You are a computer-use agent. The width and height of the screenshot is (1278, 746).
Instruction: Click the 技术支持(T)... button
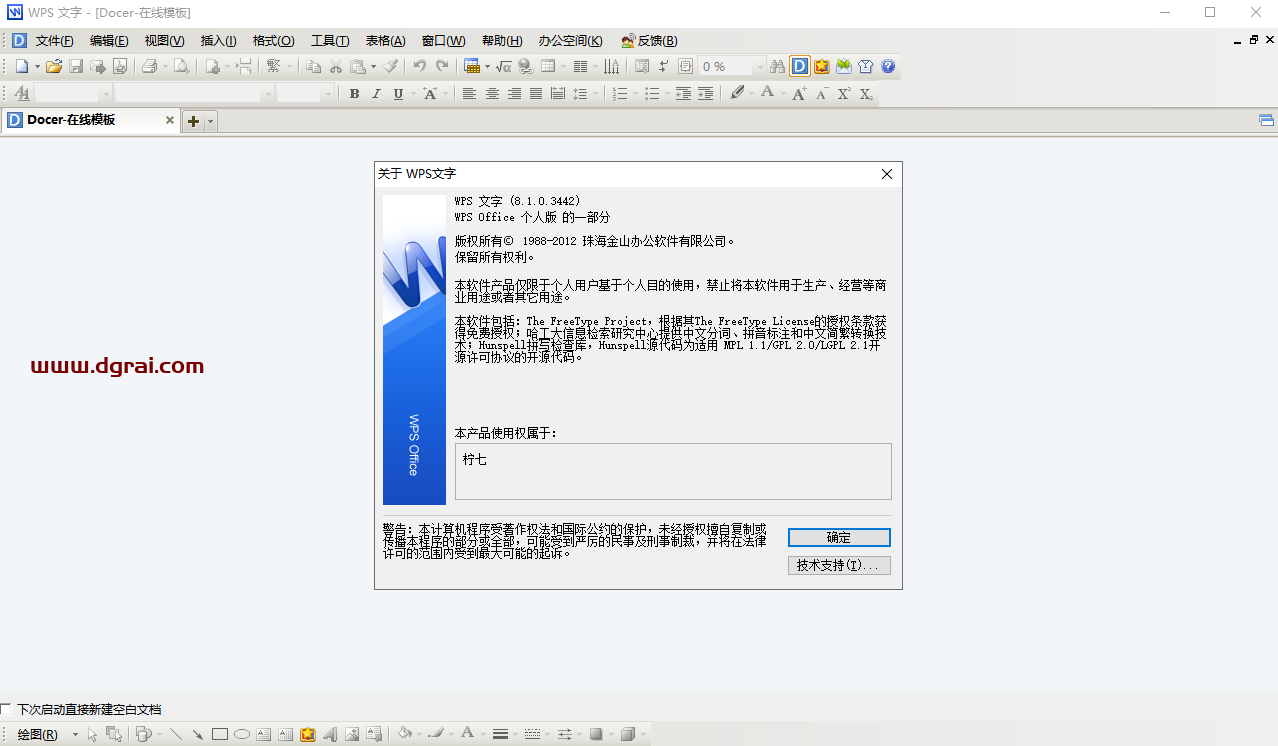[838, 565]
